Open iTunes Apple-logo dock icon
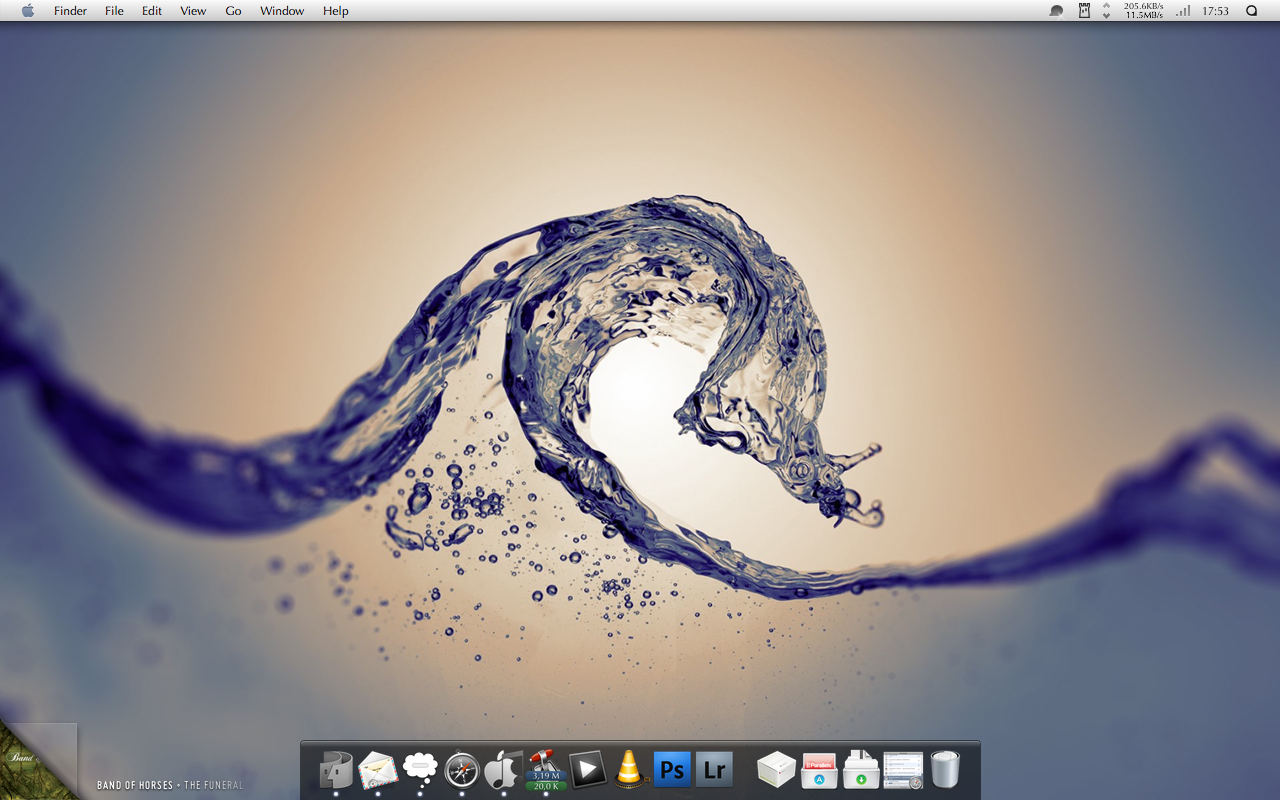The image size is (1280, 800). [x=503, y=770]
